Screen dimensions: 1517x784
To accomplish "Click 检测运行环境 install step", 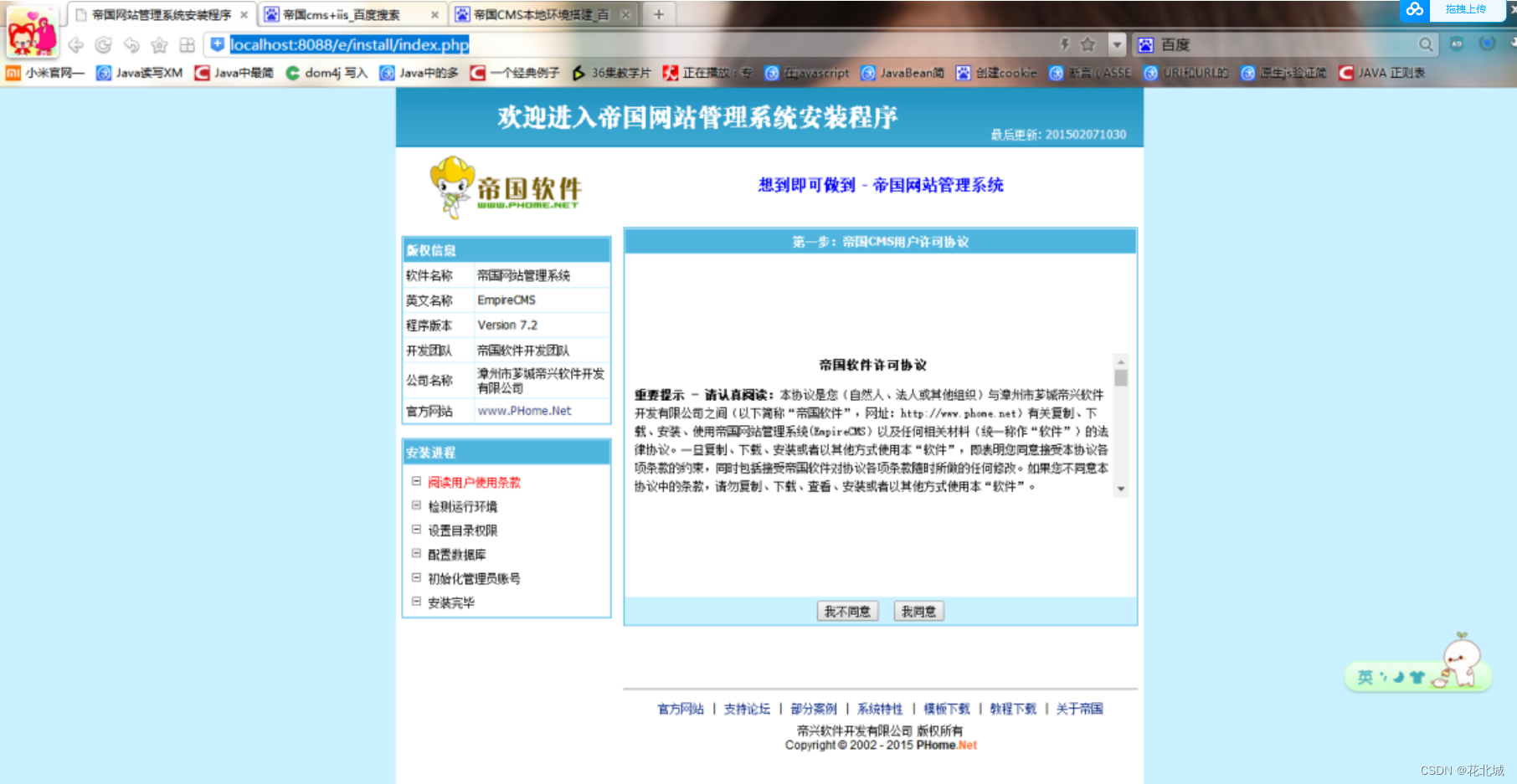I will [x=462, y=507].
